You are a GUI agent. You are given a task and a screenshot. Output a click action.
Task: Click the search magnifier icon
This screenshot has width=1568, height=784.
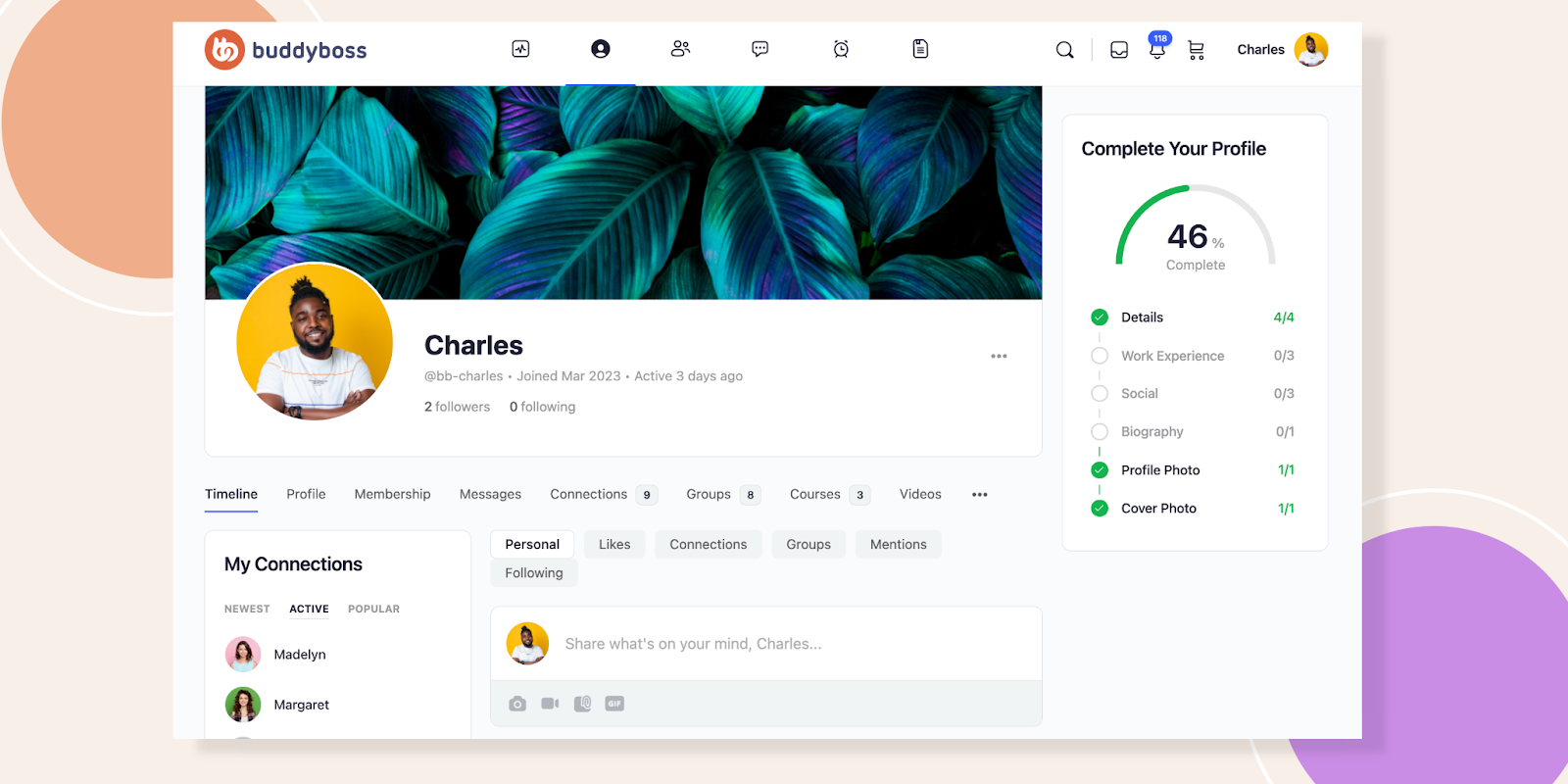pos(1064,50)
